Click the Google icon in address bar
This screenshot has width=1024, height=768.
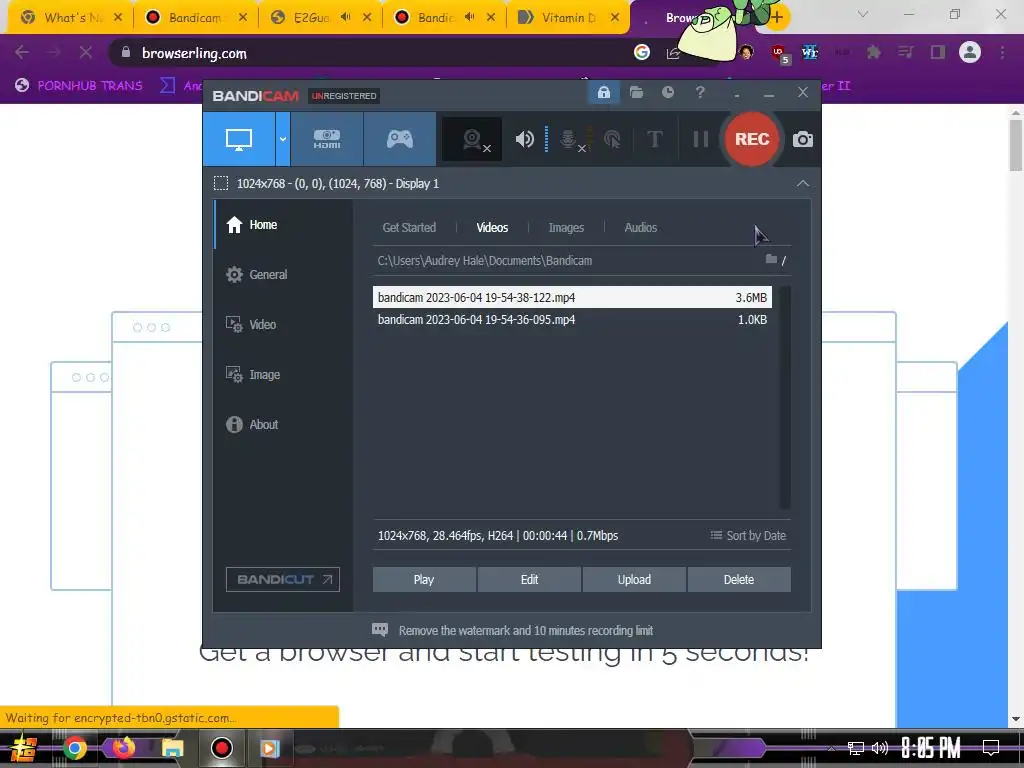[x=642, y=52]
